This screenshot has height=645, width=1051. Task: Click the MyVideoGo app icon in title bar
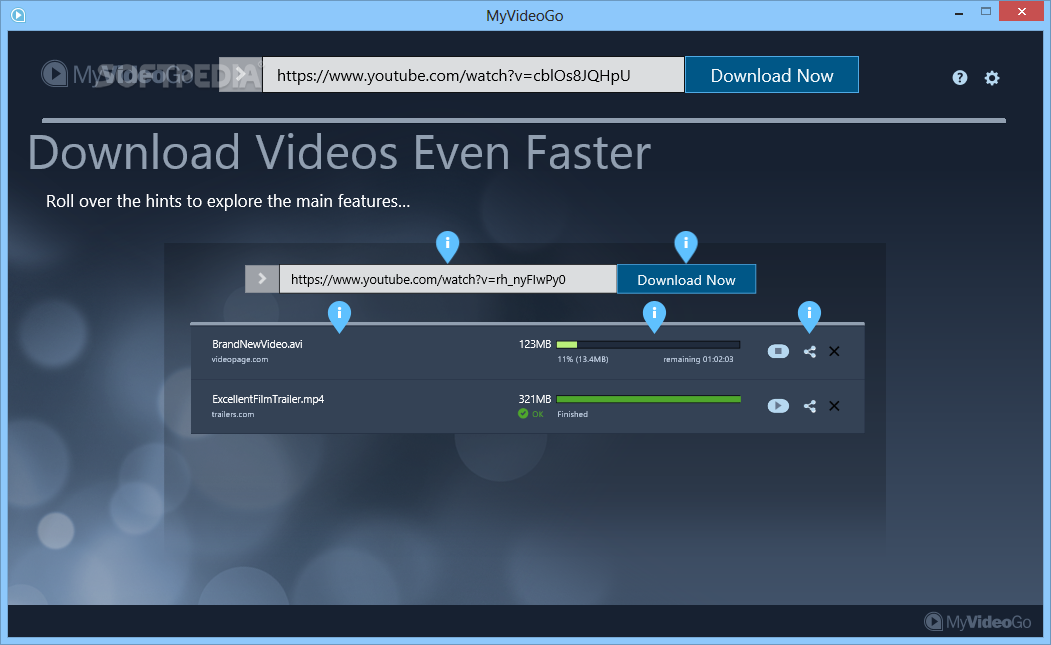click(18, 15)
